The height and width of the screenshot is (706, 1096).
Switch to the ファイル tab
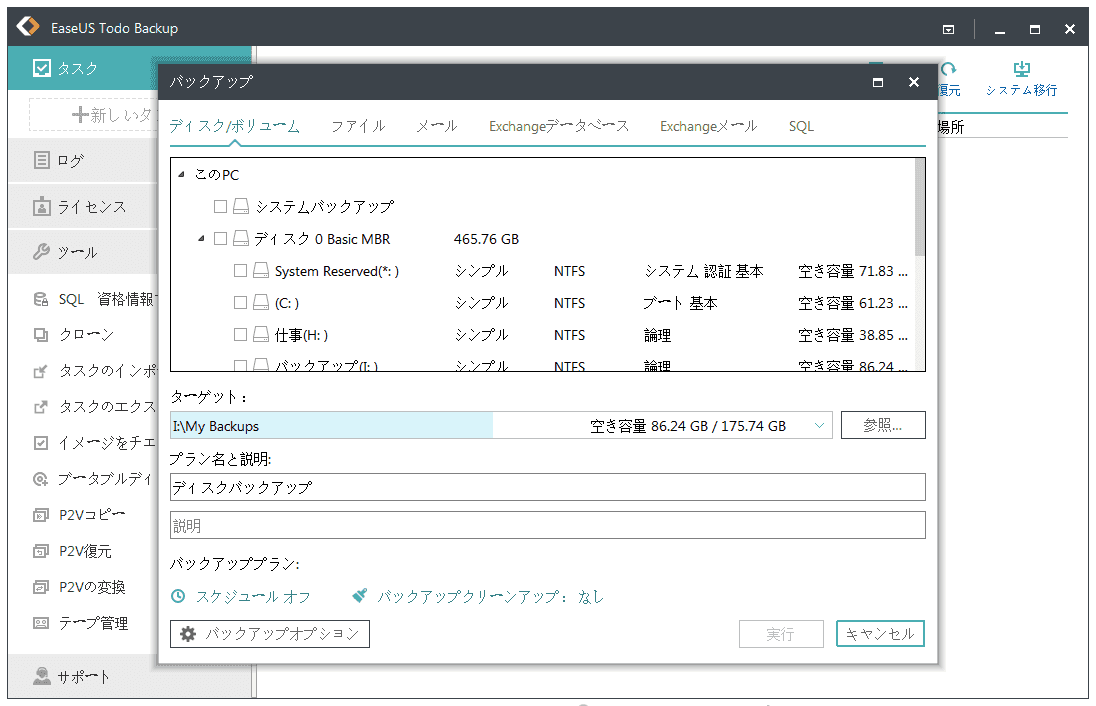(358, 126)
